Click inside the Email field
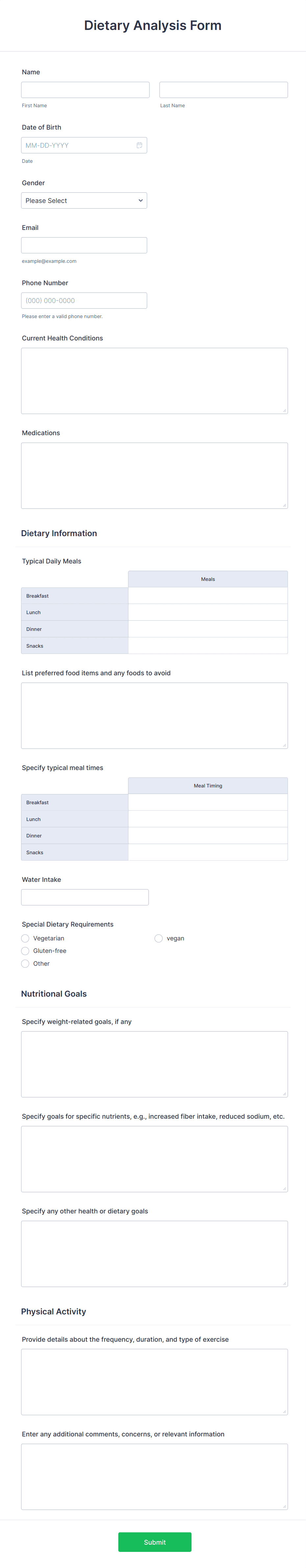Viewport: 306px width, 1568px height. click(x=84, y=245)
